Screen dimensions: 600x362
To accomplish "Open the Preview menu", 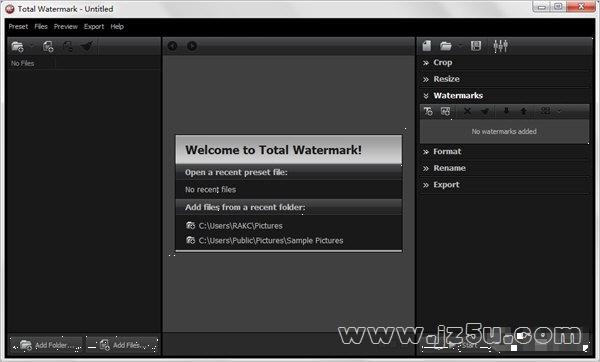I will point(65,26).
